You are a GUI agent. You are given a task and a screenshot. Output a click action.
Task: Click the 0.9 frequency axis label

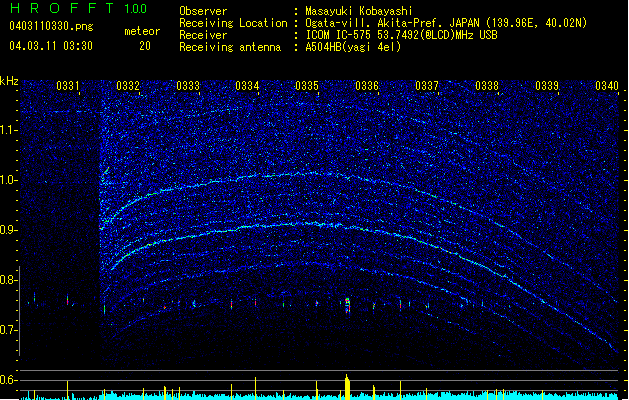[x=9, y=230]
